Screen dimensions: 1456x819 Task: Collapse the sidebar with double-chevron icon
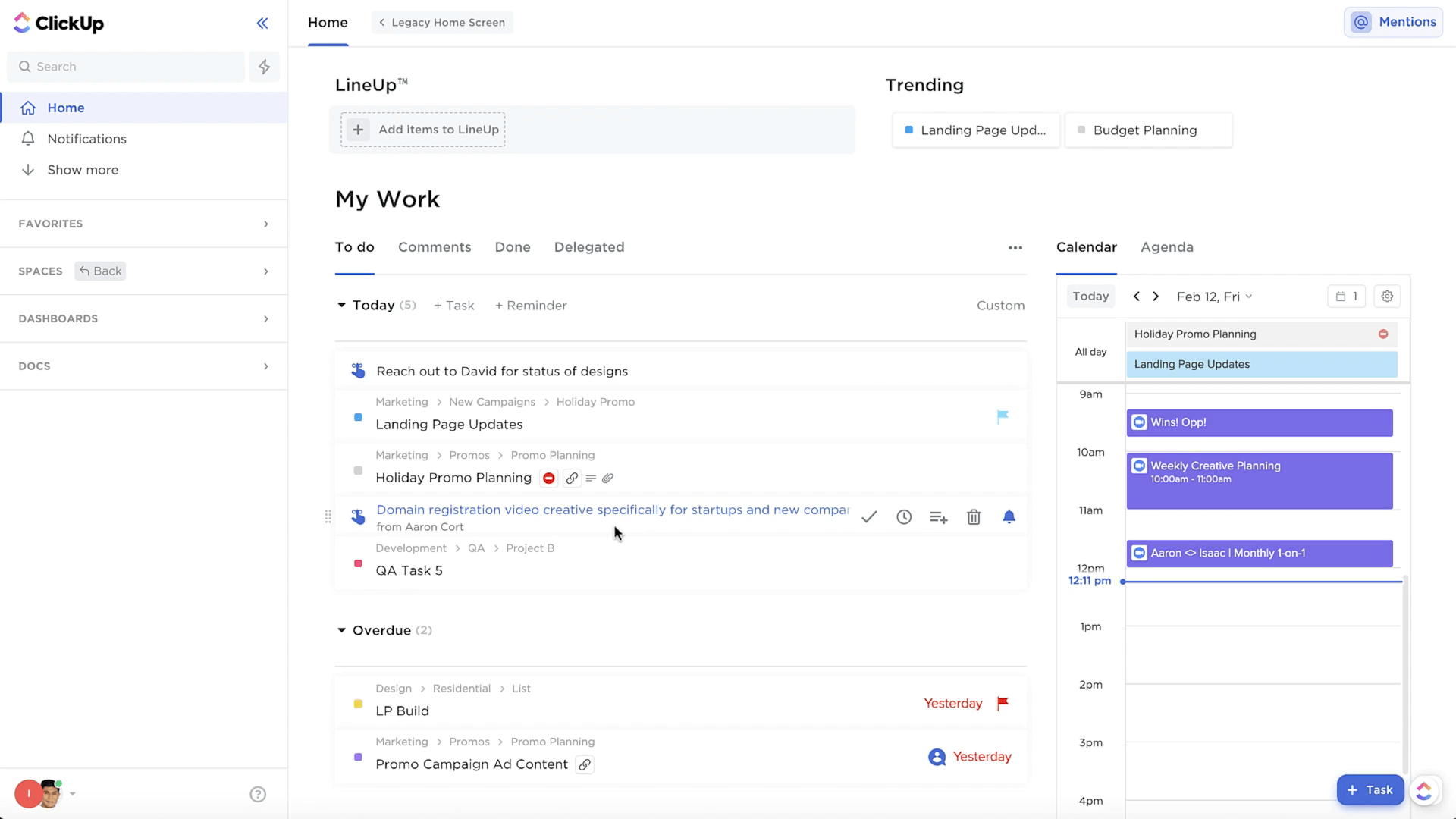262,23
